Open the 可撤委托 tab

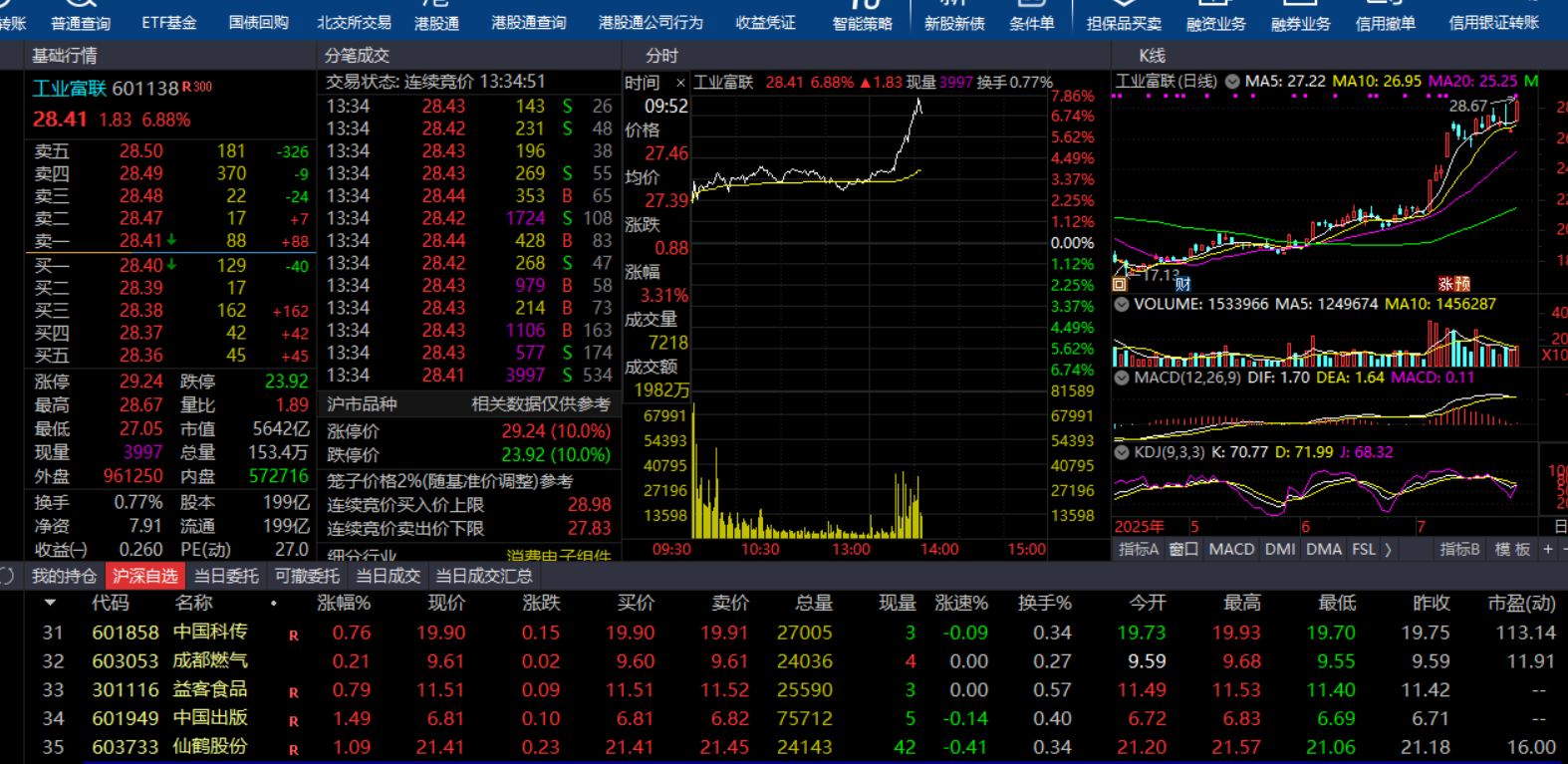[x=307, y=576]
